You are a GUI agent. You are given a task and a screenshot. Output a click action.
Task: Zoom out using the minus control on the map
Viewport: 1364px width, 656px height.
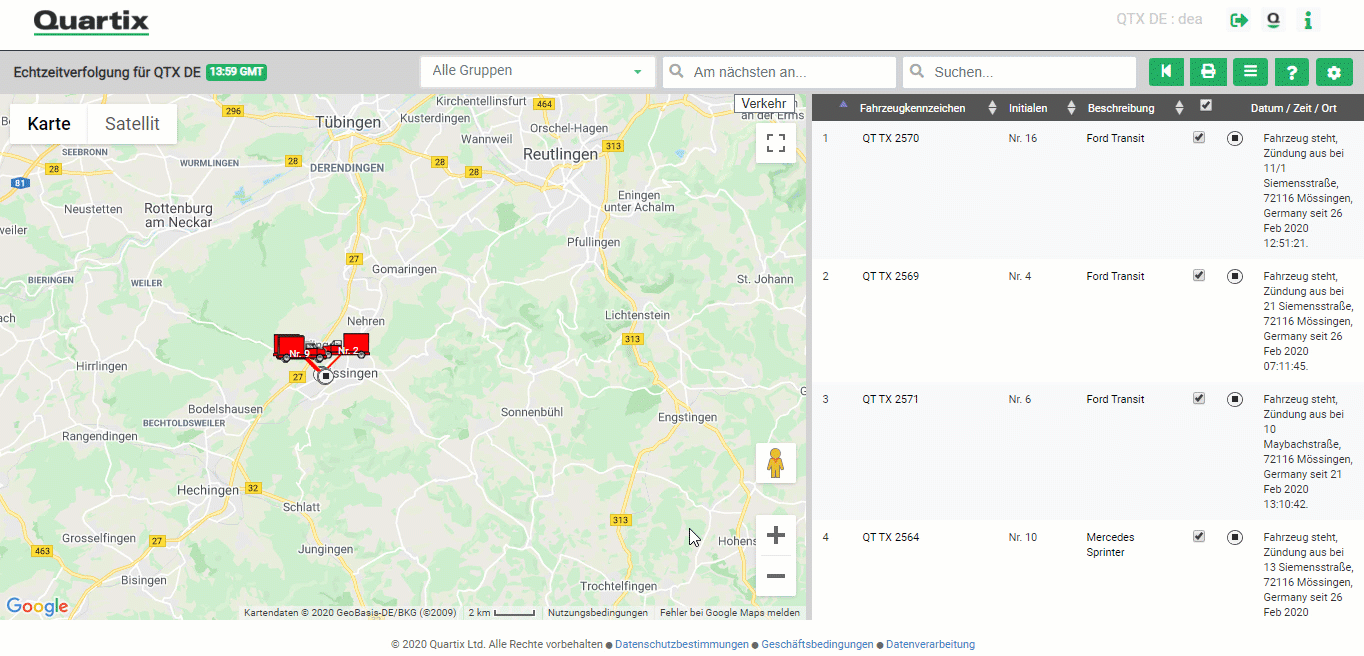click(776, 576)
